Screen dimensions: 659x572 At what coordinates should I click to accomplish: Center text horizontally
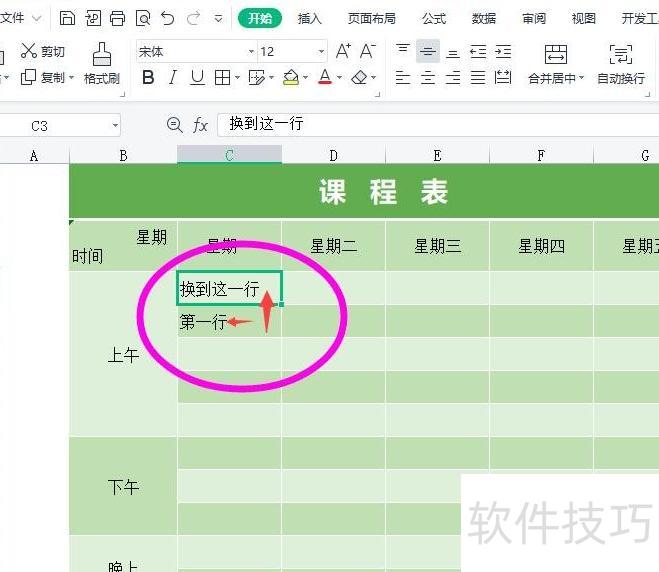(x=428, y=77)
